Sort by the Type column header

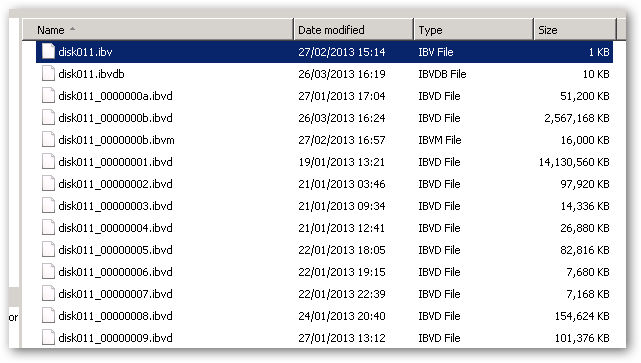tap(474, 30)
